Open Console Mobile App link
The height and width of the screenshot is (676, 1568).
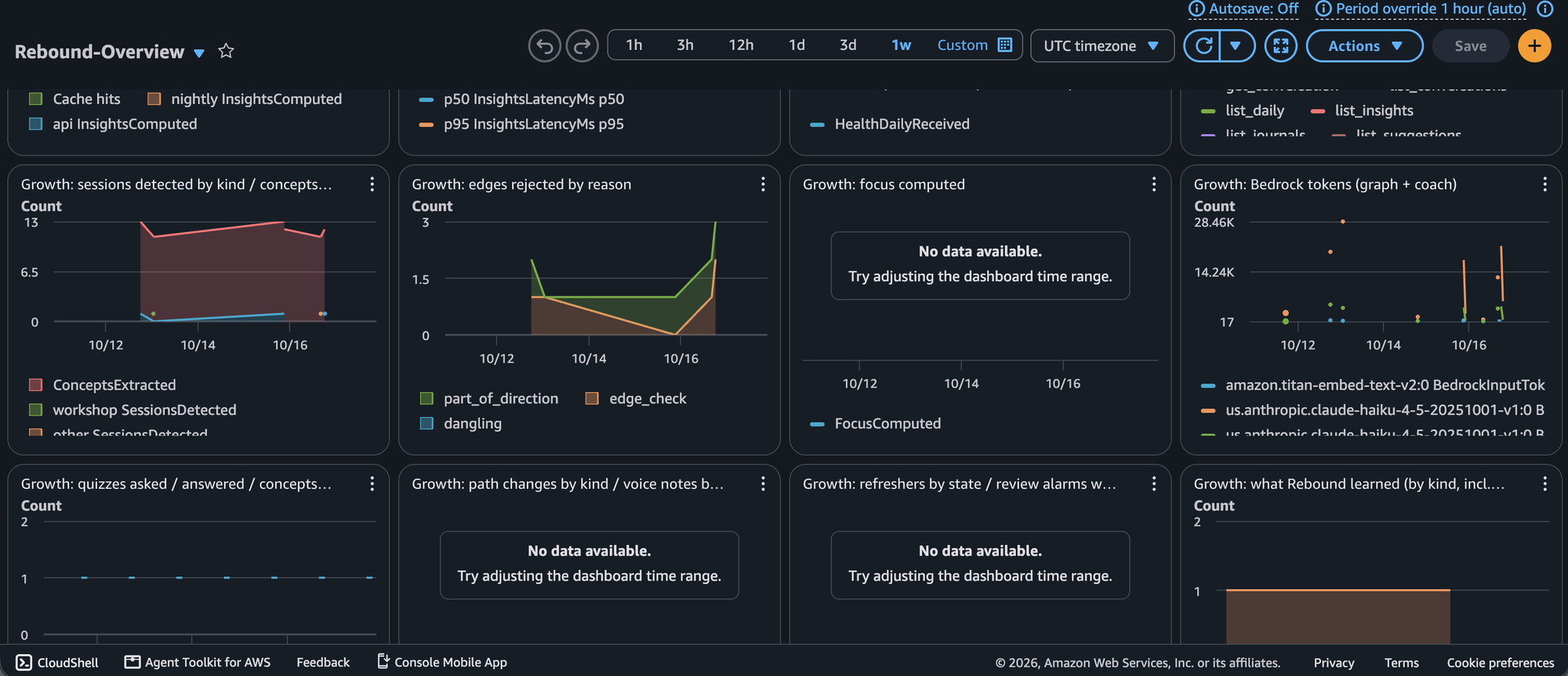[x=442, y=663]
